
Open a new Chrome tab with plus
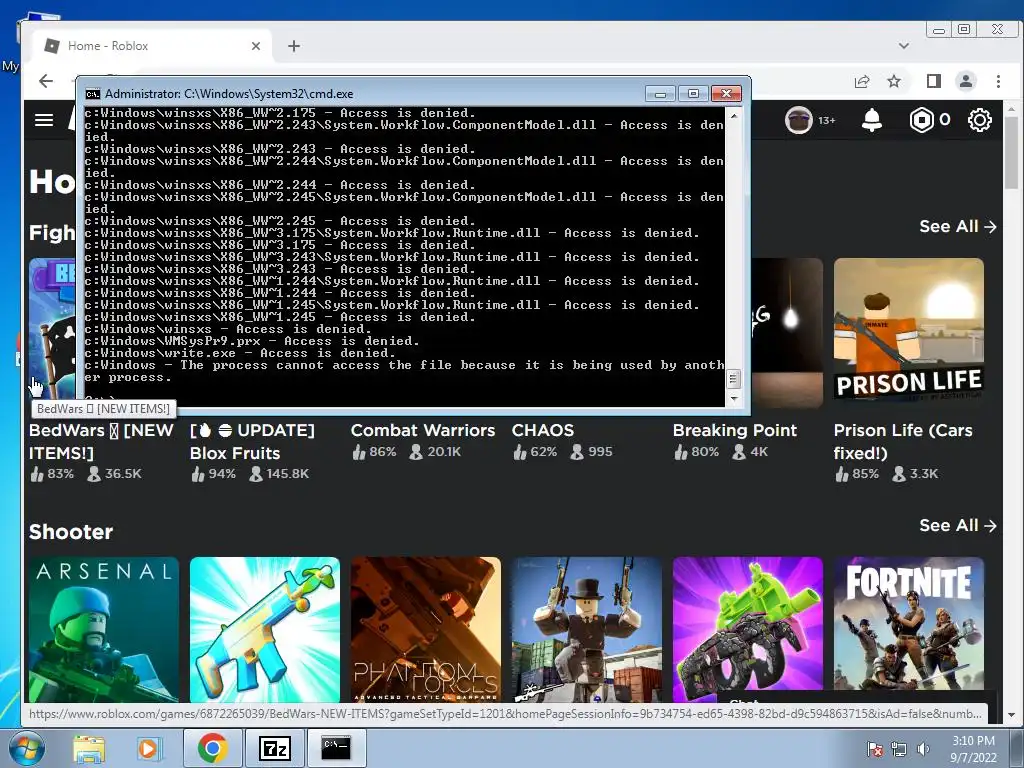294,46
